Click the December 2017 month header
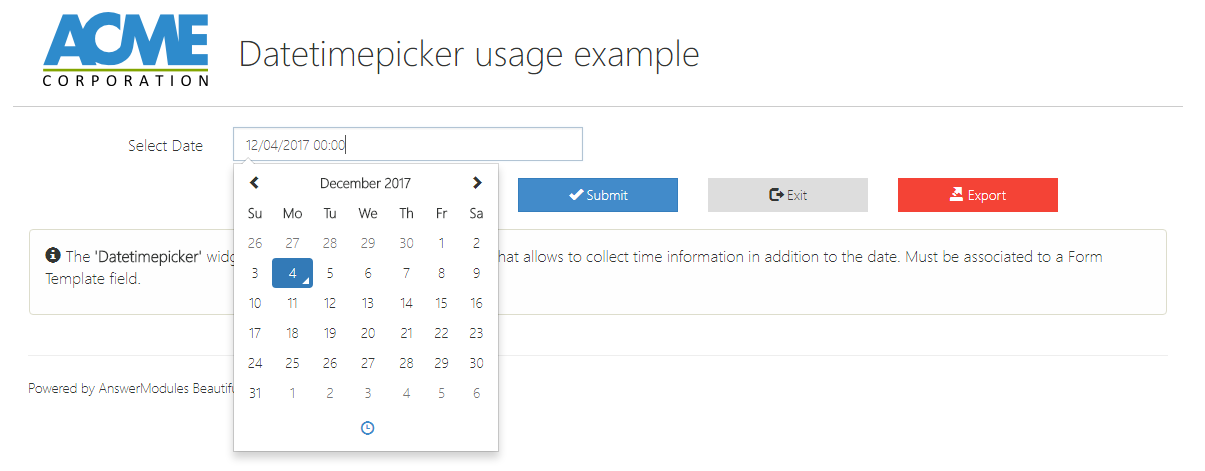This screenshot has height=471, width=1205. point(365,183)
